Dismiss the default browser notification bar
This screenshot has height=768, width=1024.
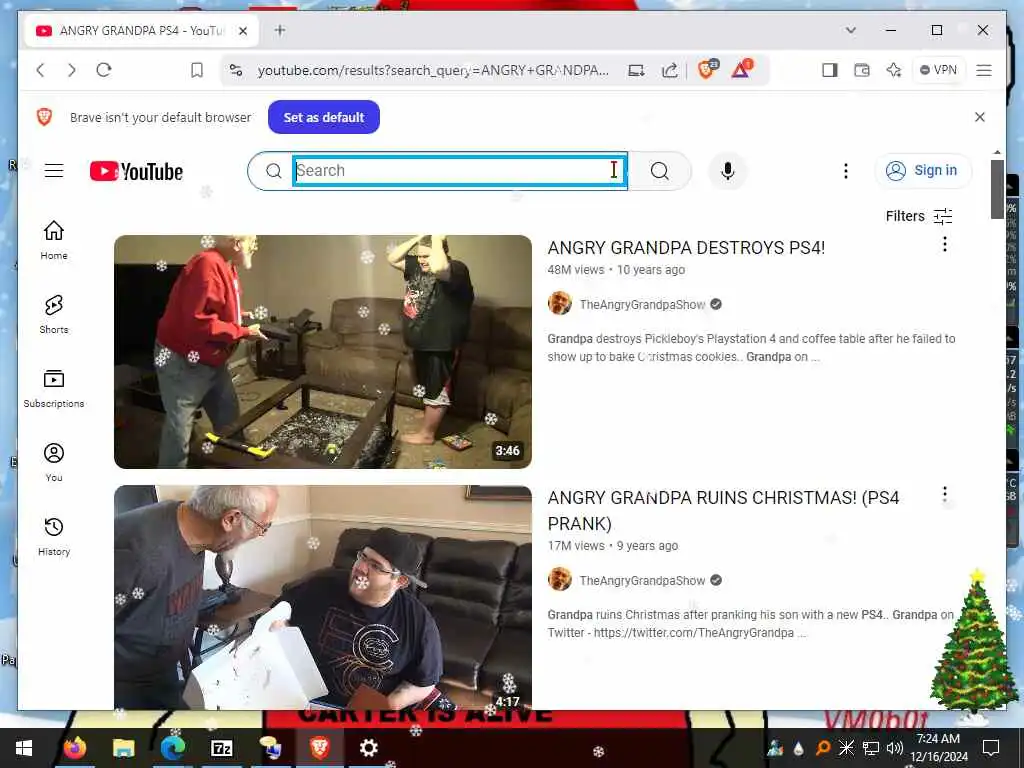pos(980,117)
